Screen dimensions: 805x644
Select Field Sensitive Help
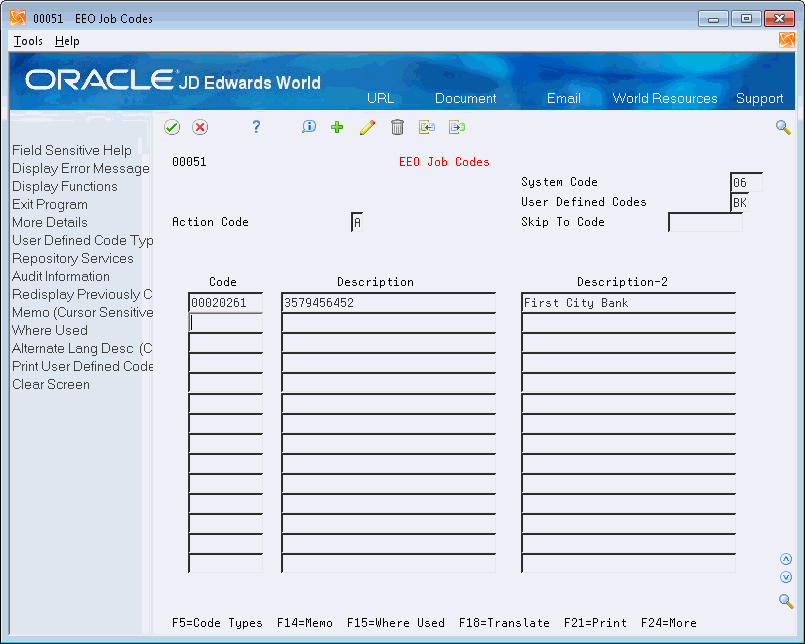pos(72,150)
